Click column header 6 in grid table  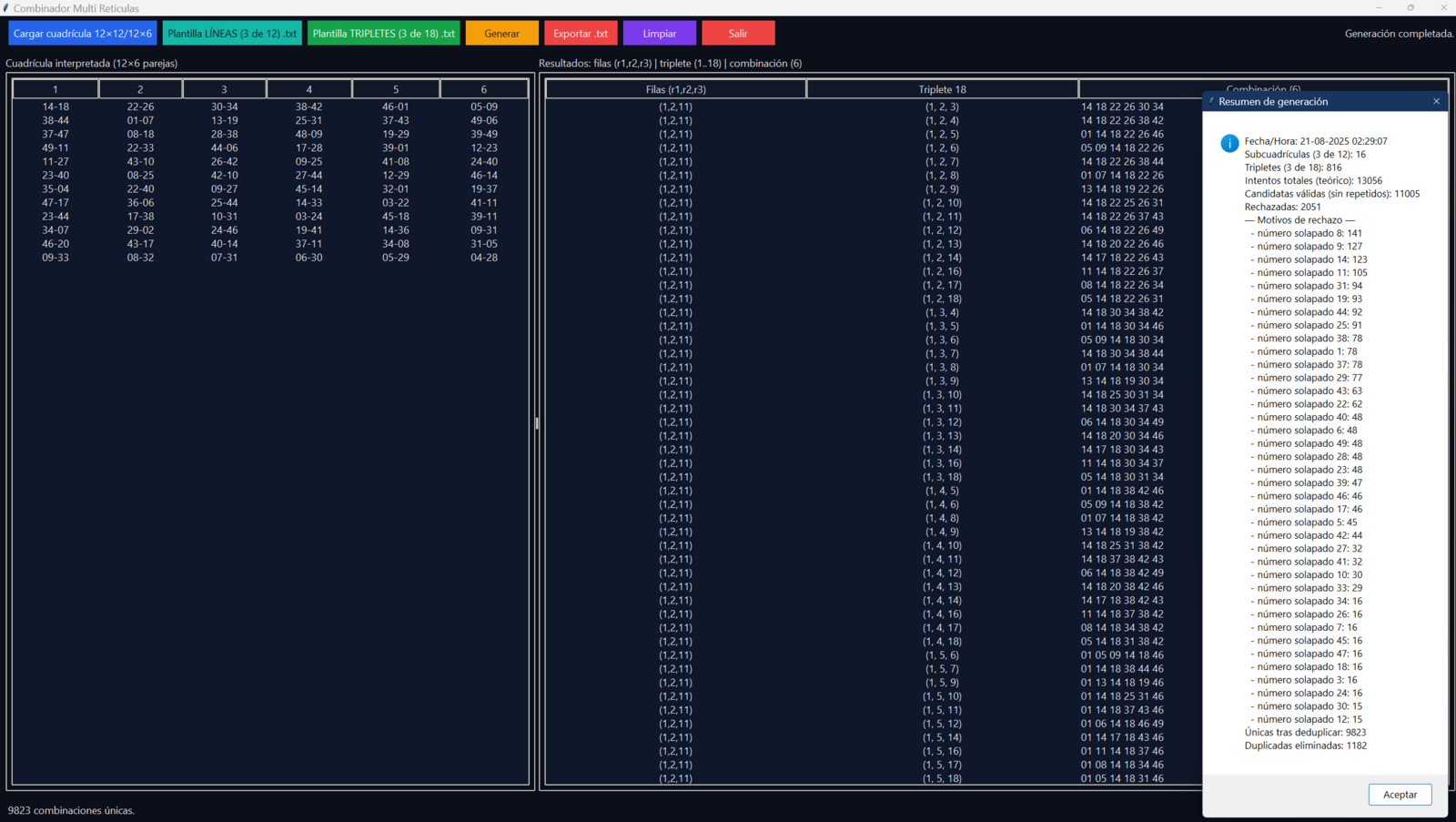point(484,89)
